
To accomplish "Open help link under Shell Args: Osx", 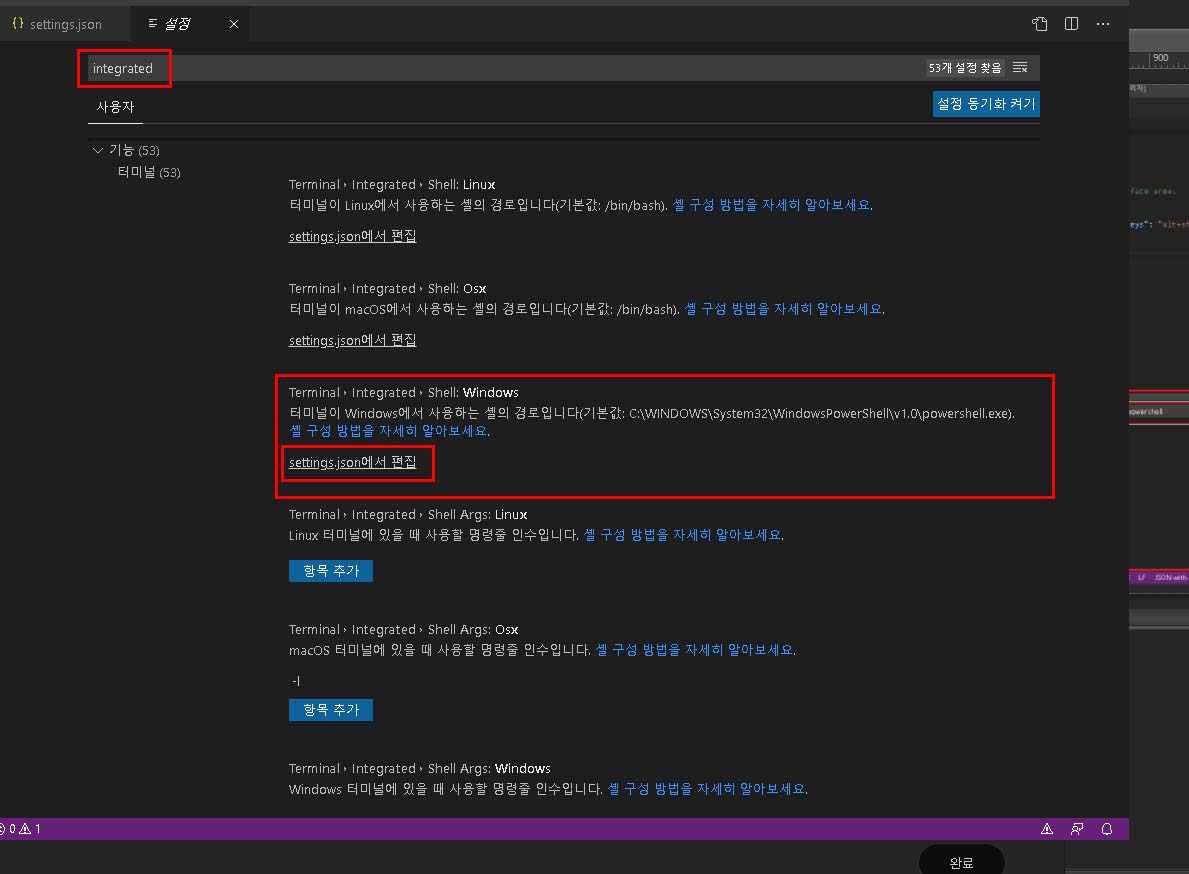I will point(695,650).
